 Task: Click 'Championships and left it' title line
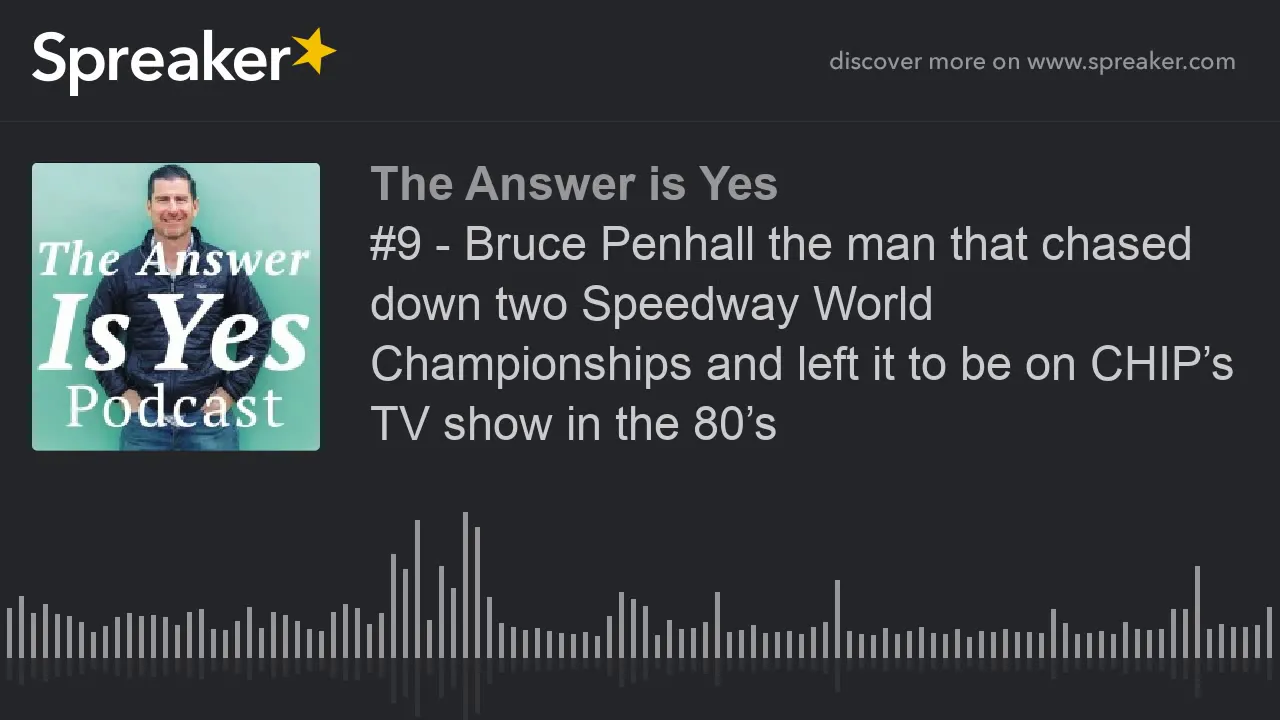pos(801,364)
